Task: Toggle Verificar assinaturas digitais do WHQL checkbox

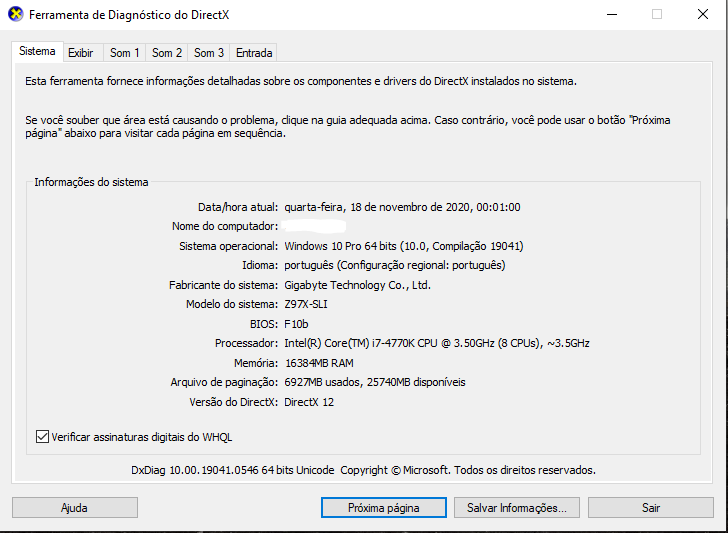Action: pos(42,437)
